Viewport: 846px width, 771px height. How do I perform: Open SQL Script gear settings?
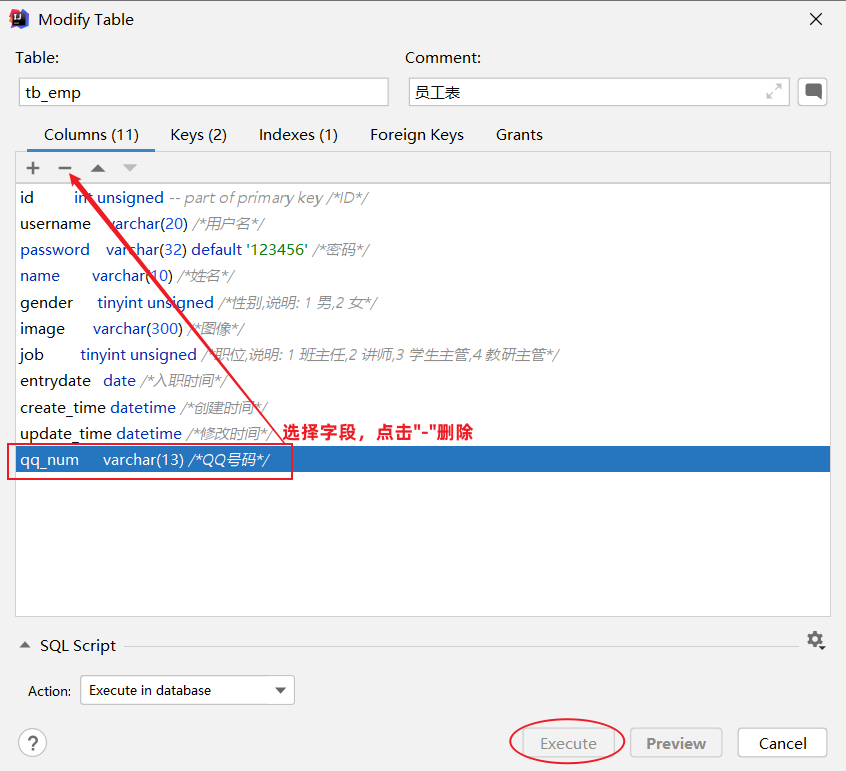pos(815,640)
